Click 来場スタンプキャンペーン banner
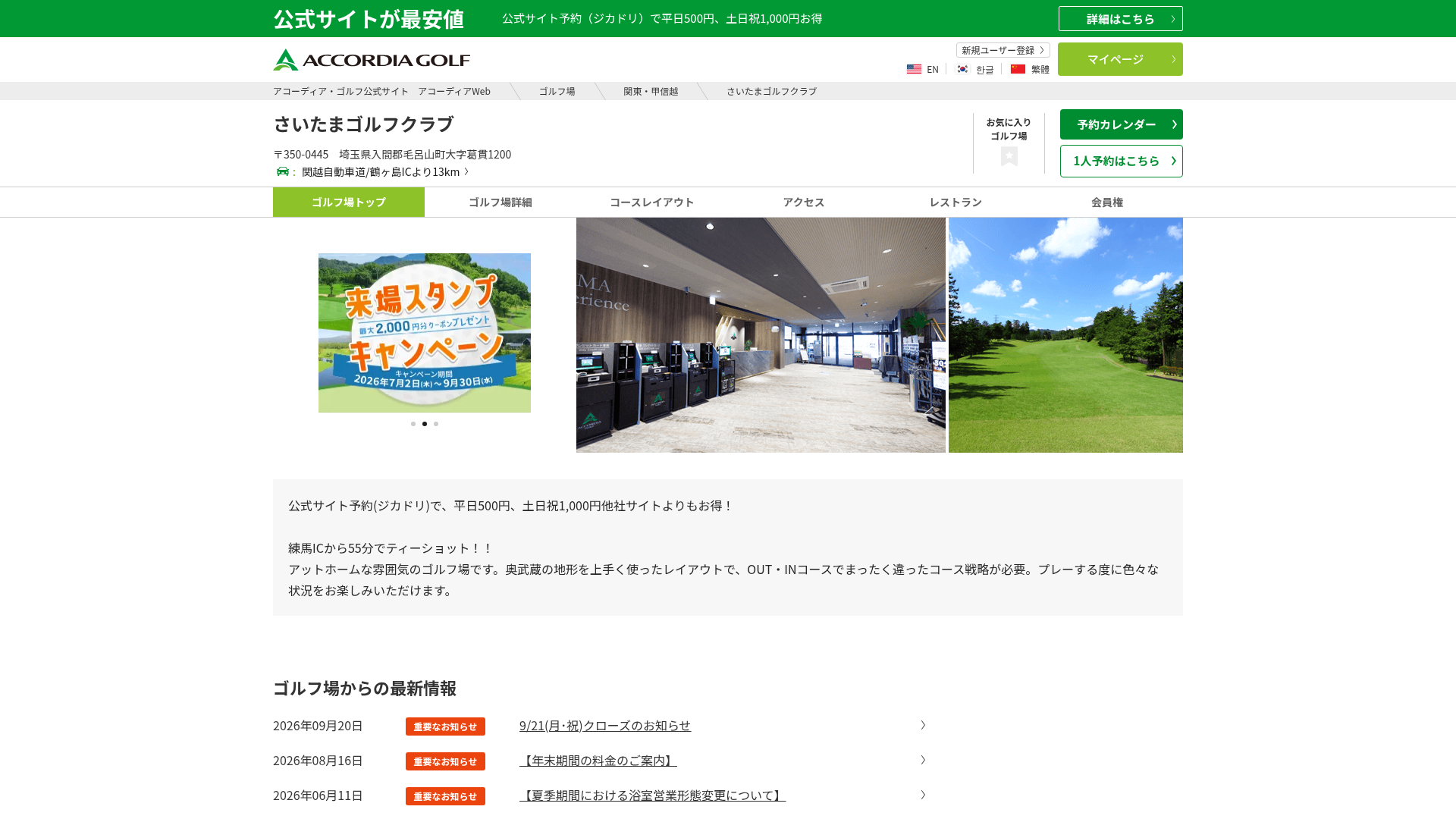The image size is (1456, 819). (425, 333)
